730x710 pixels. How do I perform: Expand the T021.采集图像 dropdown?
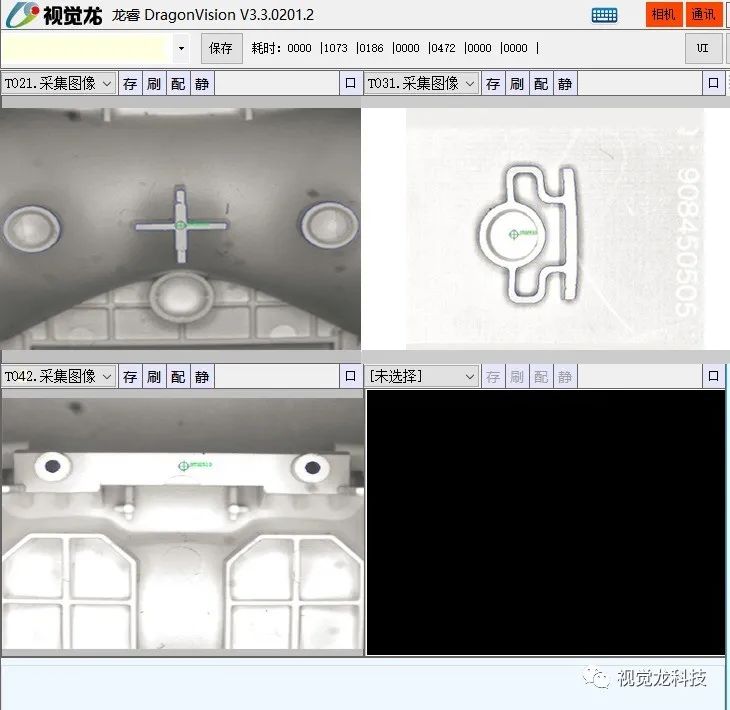(x=107, y=84)
